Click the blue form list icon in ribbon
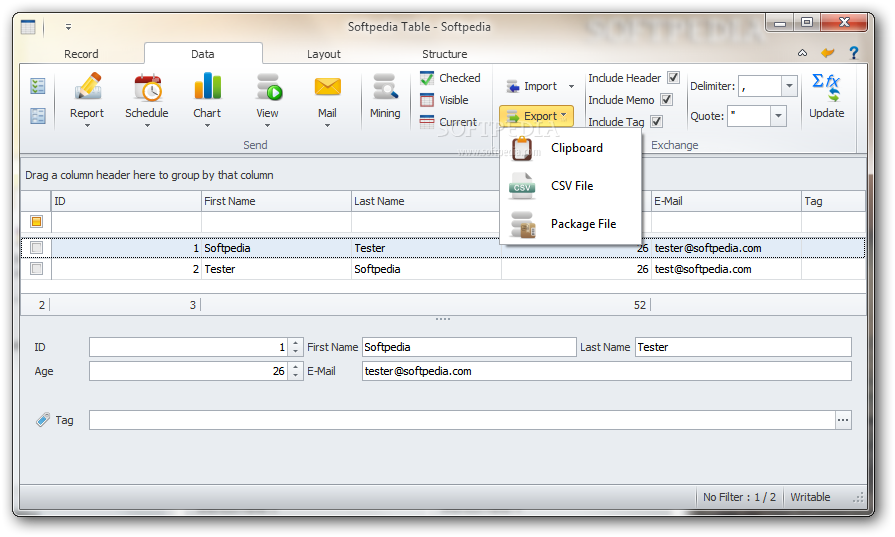The height and width of the screenshot is (537, 895). click(38, 116)
